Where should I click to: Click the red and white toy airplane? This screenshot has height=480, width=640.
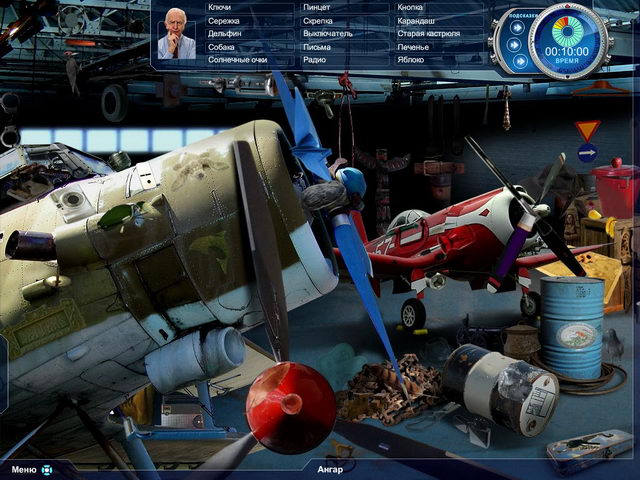click(x=450, y=245)
